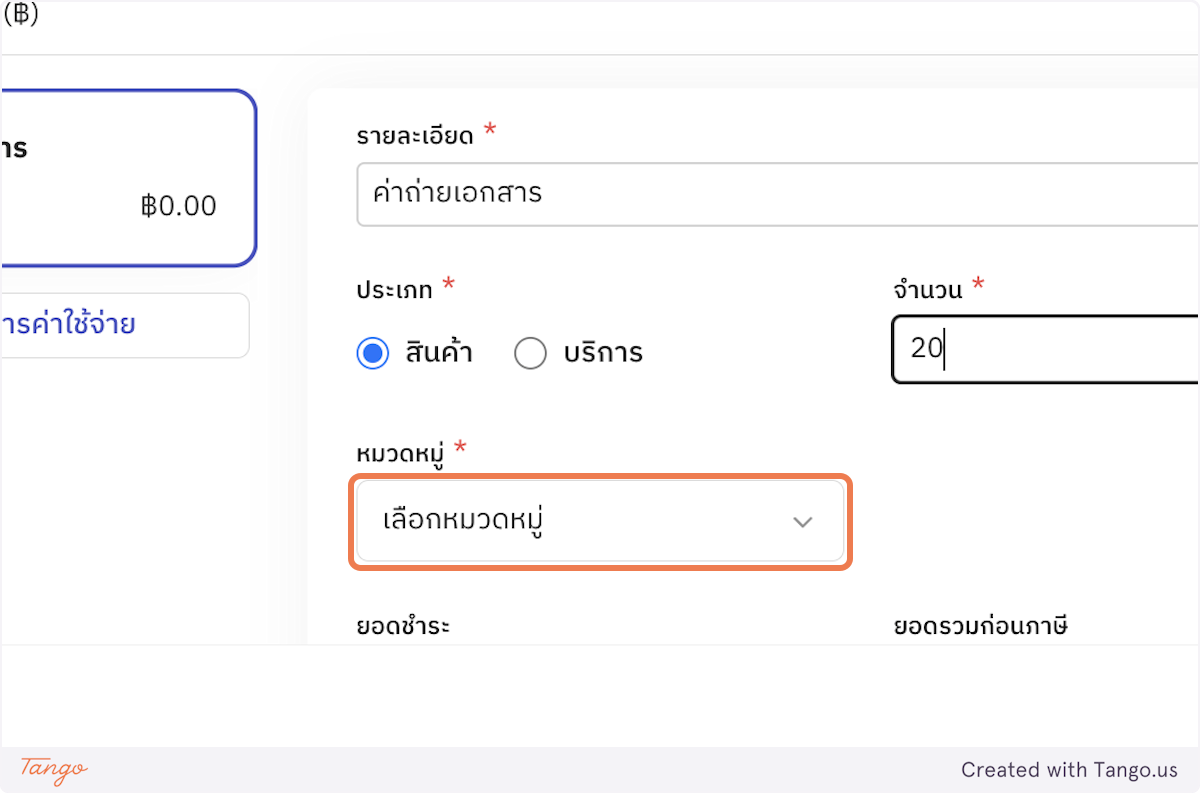Open the เลือกหมวดหมู่ dropdown
1200x793 pixels.
click(x=600, y=521)
